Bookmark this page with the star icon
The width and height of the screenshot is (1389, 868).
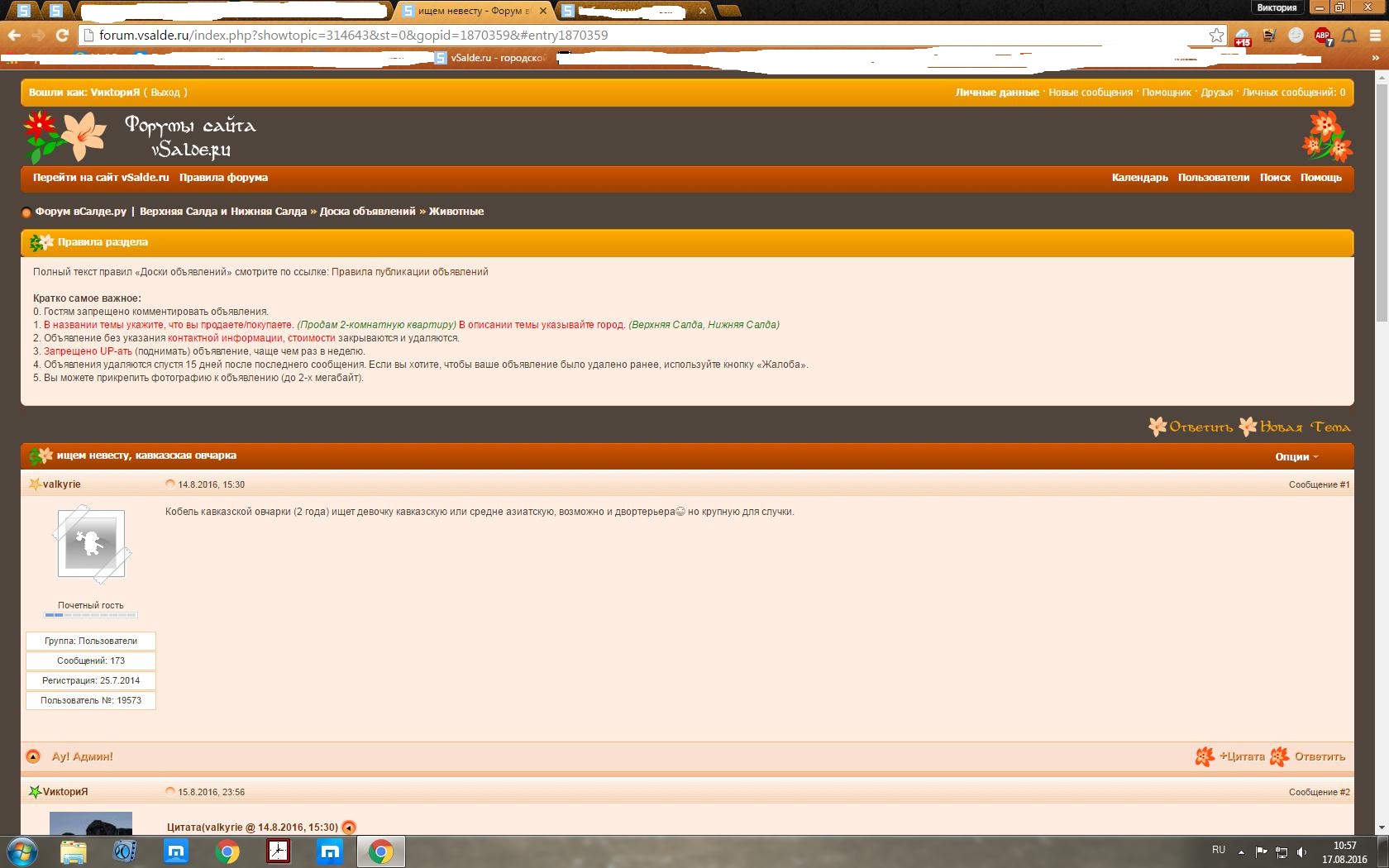tap(1216, 35)
